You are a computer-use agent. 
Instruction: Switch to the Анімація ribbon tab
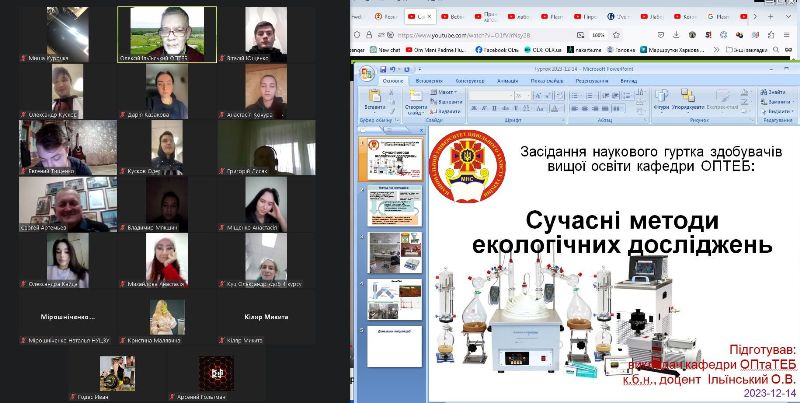click(x=506, y=80)
